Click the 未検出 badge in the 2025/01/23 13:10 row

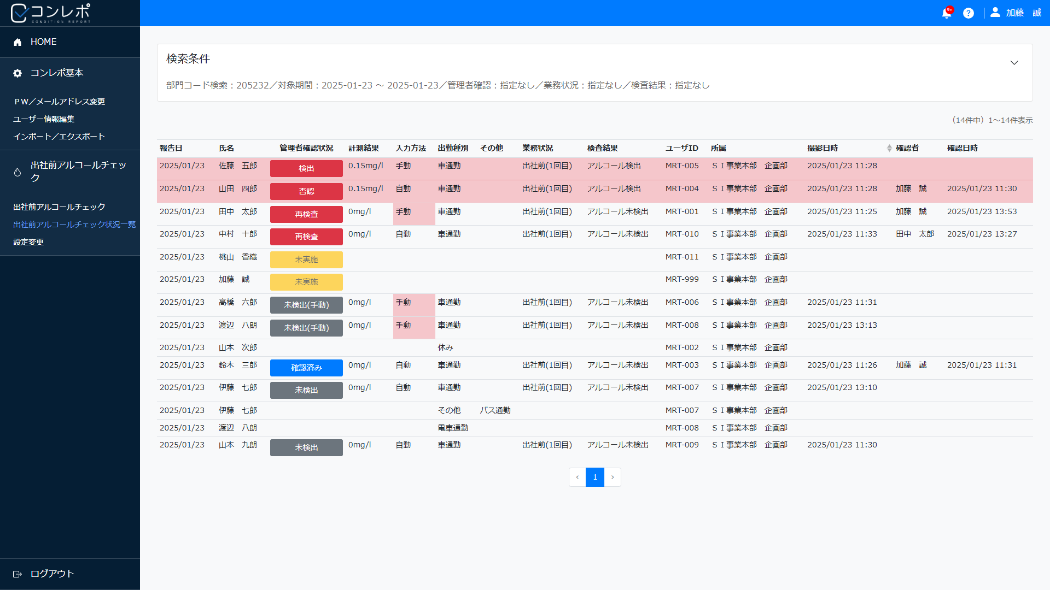[306, 390]
